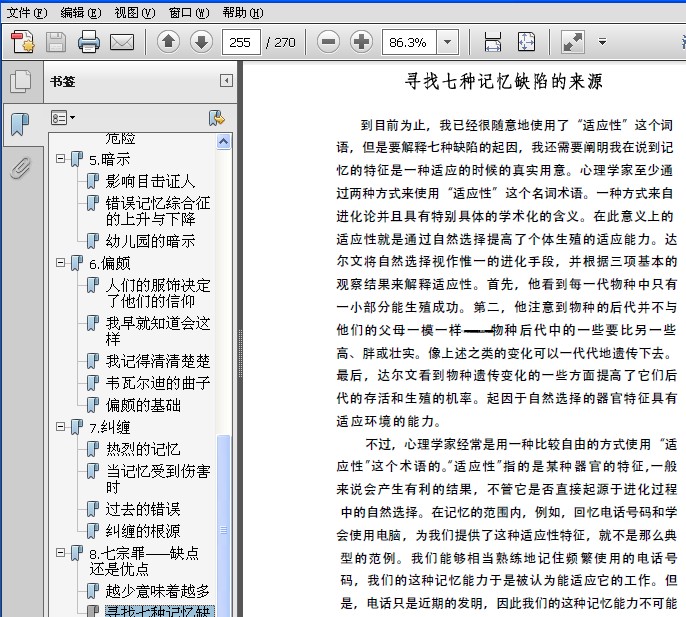686x617 pixels.
Task: Click the page heading 寻找七种记忆缺陷的来源
Action: pos(504,81)
